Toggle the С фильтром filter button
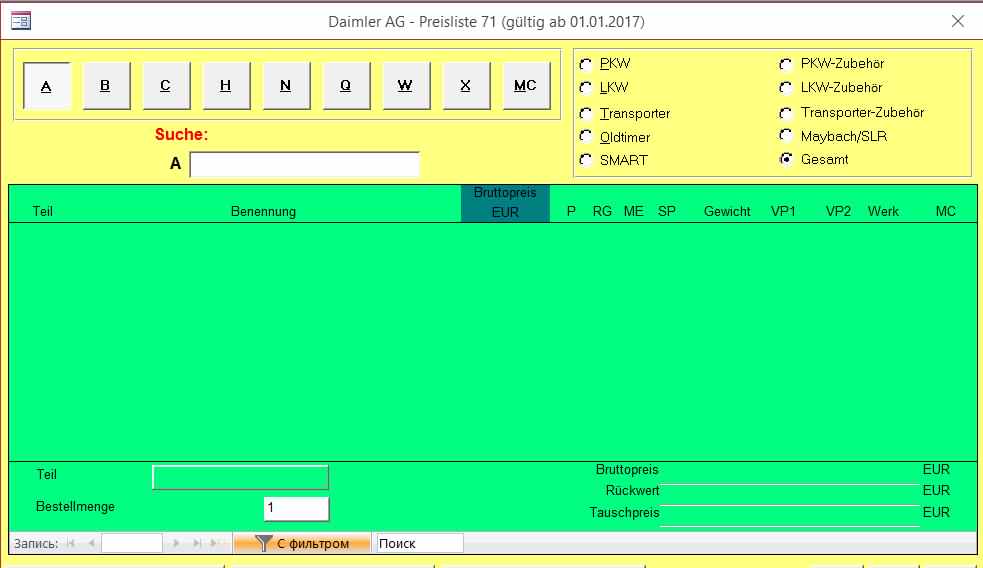Screen dimensions: 983x568 [302, 544]
